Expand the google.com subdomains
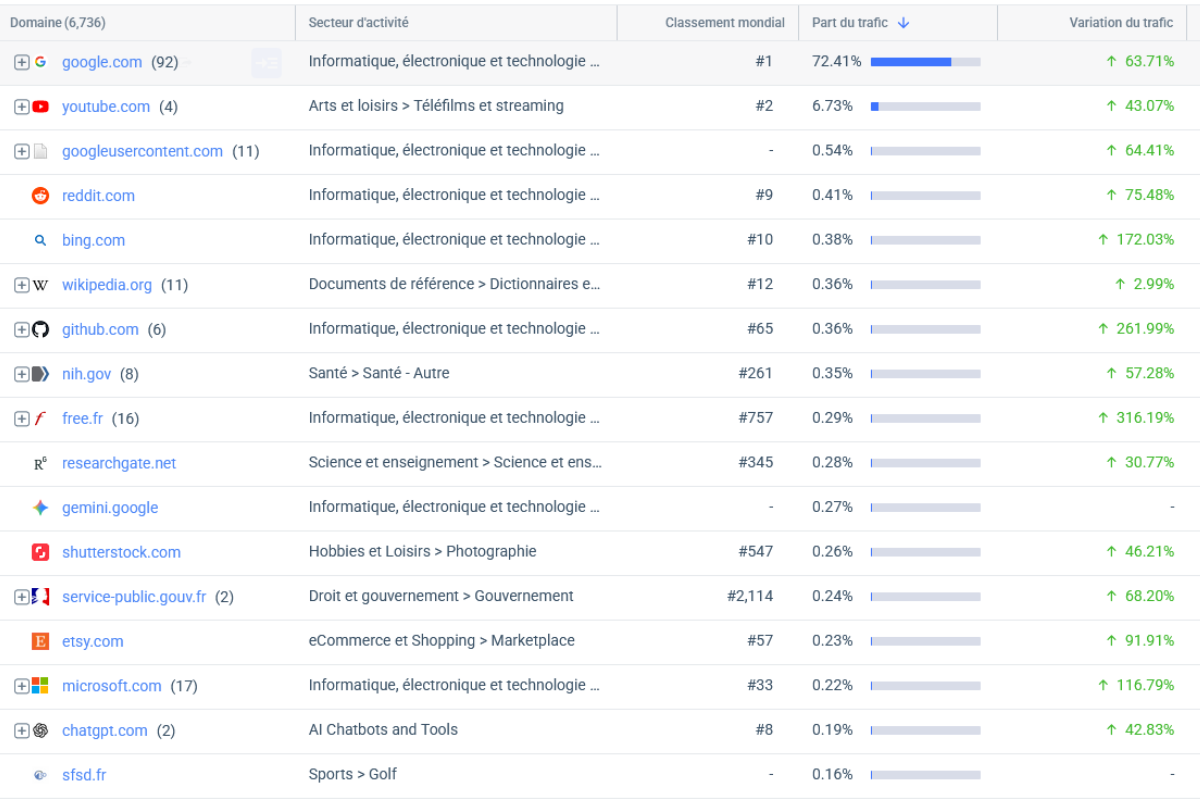 (21, 63)
